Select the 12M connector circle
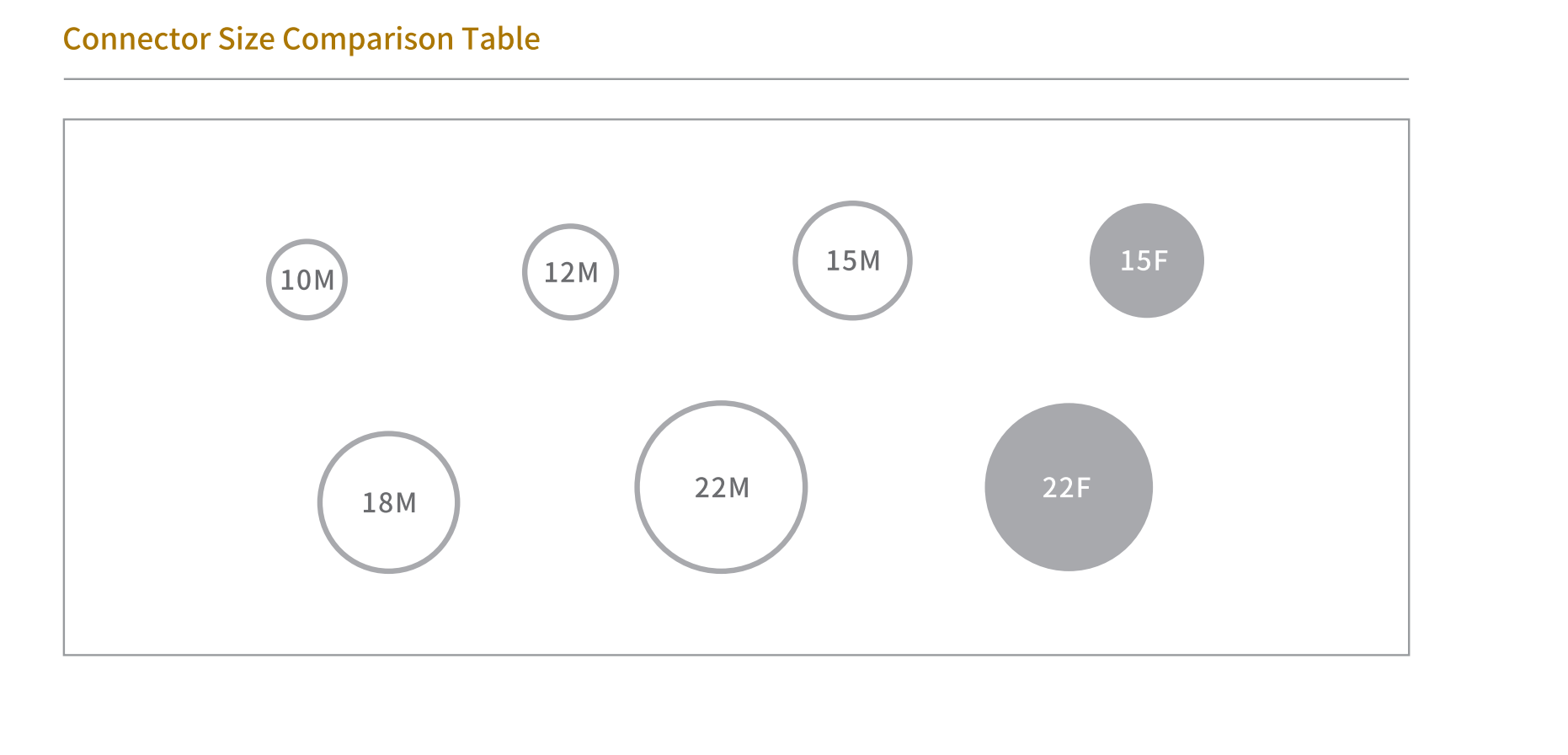Viewport: 1568px width, 755px height. (x=570, y=272)
